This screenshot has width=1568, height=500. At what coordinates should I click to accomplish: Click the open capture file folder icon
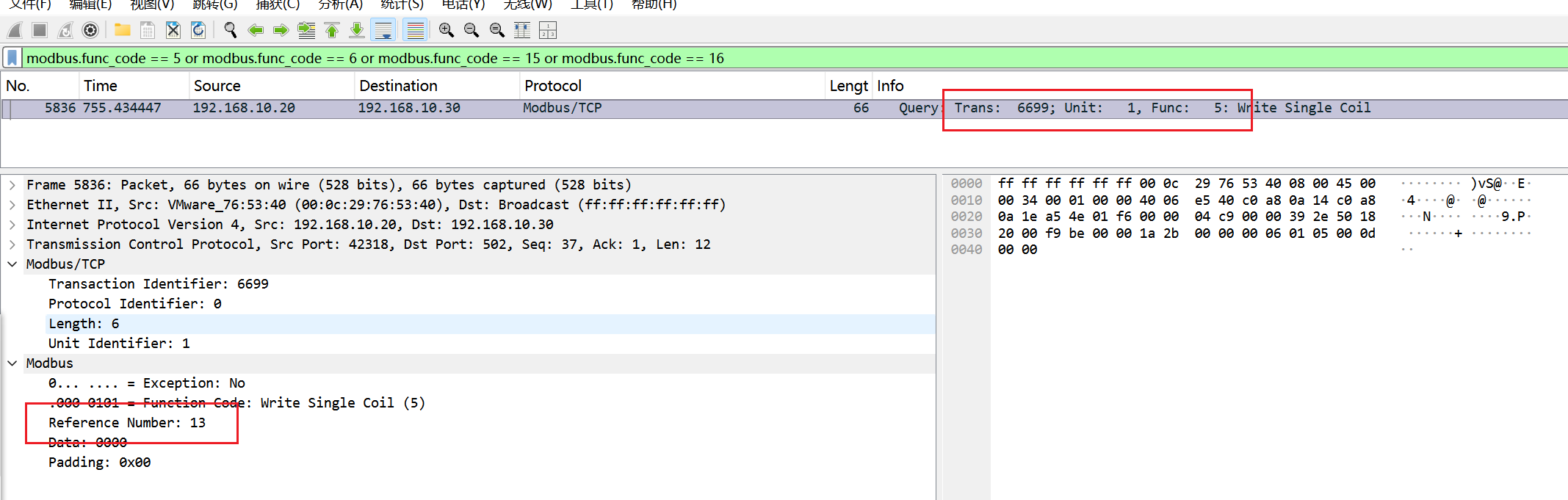click(123, 30)
